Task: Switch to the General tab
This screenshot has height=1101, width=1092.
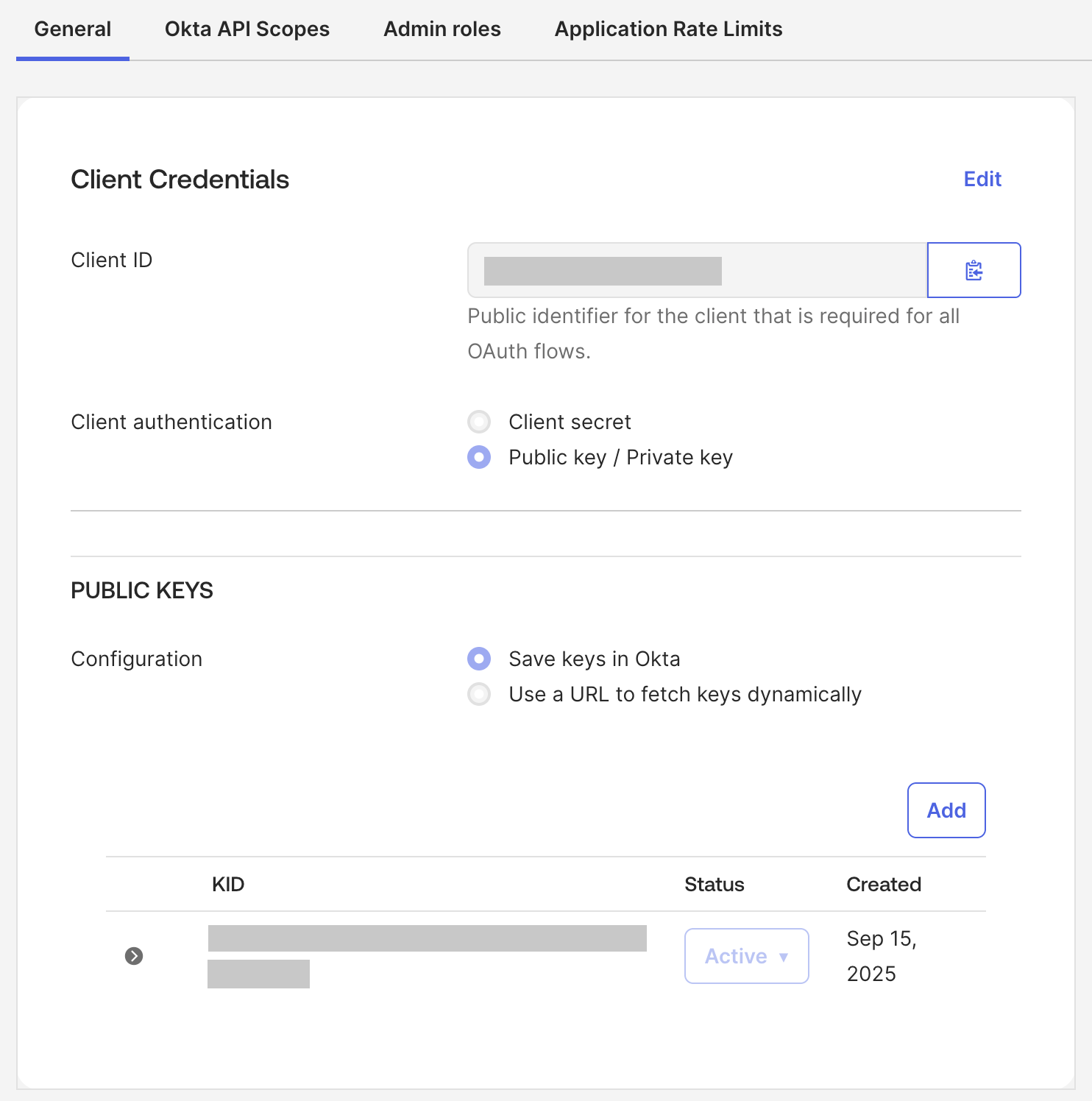Action: click(x=73, y=29)
